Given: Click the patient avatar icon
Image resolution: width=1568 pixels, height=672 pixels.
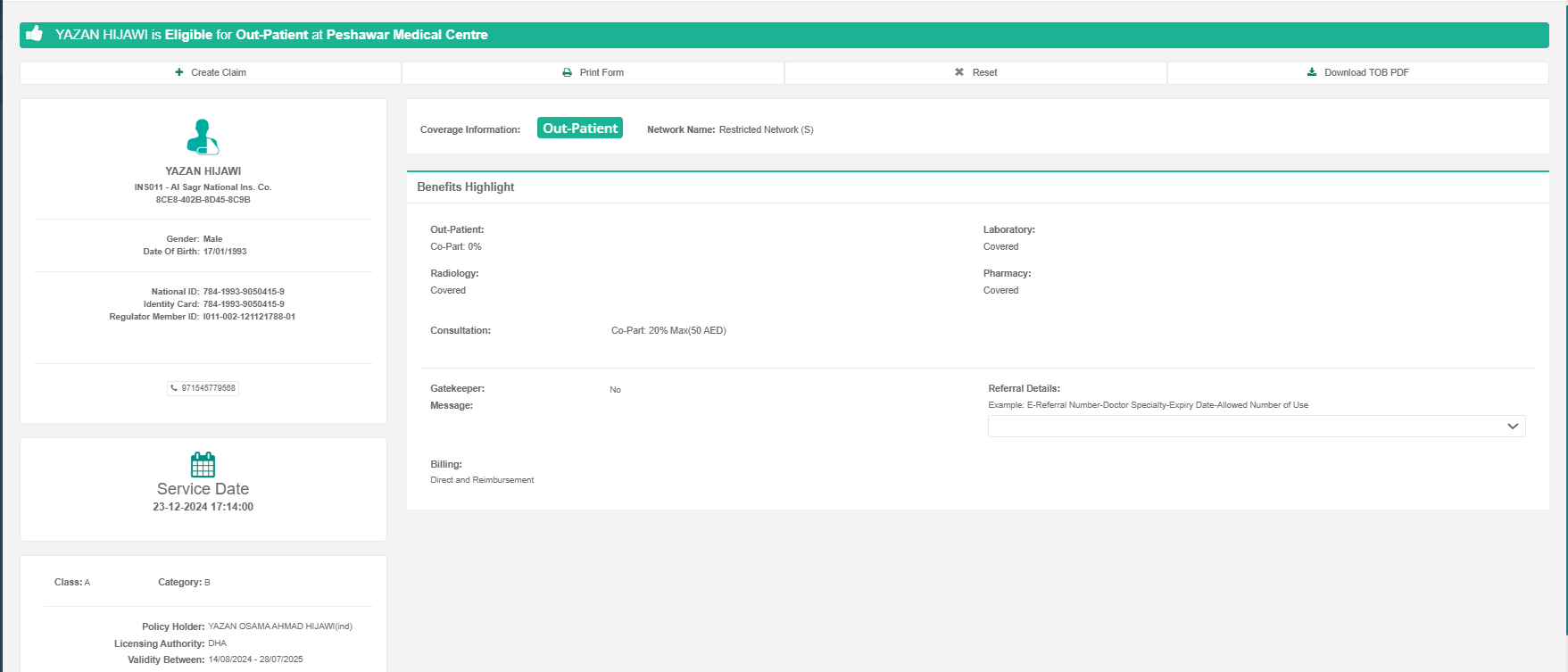Looking at the screenshot, I should (203, 137).
